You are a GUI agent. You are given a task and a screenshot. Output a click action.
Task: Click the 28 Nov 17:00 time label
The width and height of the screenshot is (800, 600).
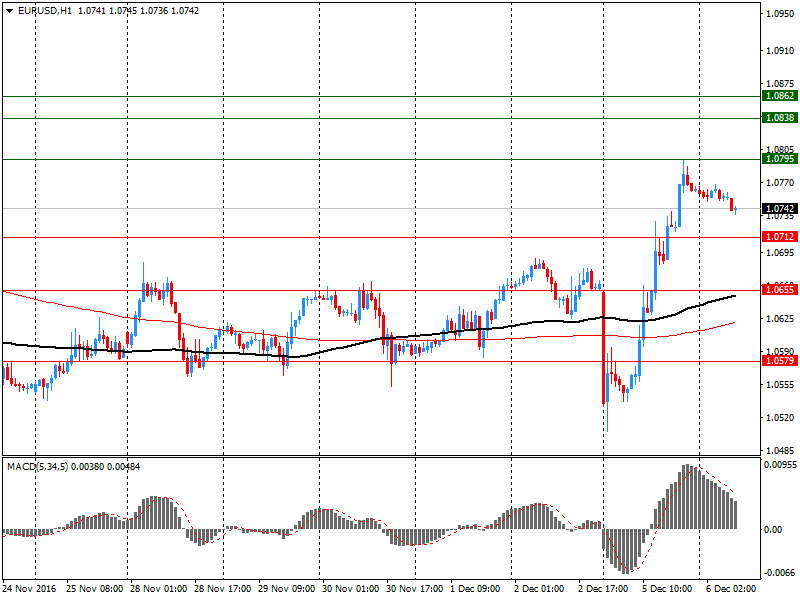(x=222, y=589)
